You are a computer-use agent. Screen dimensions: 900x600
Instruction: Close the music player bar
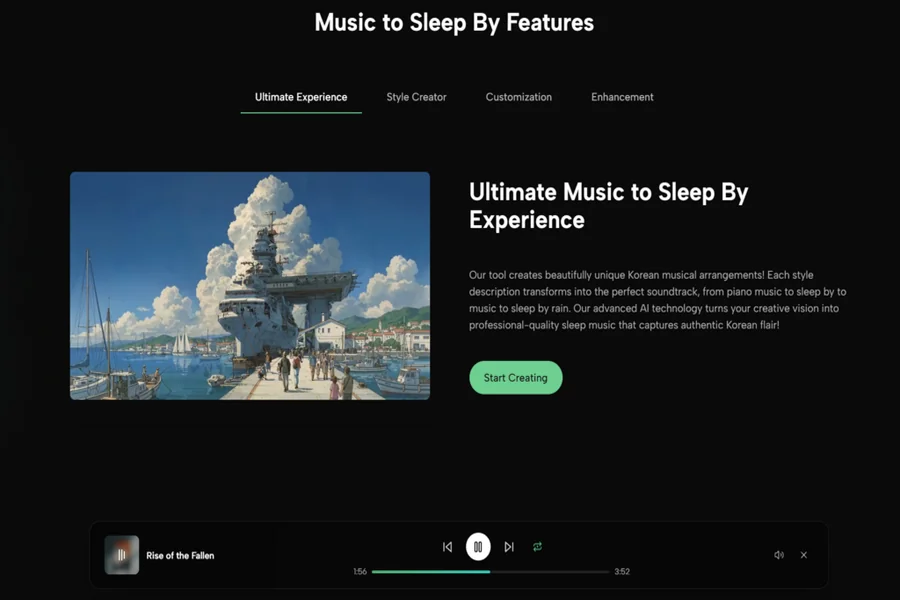(x=804, y=555)
